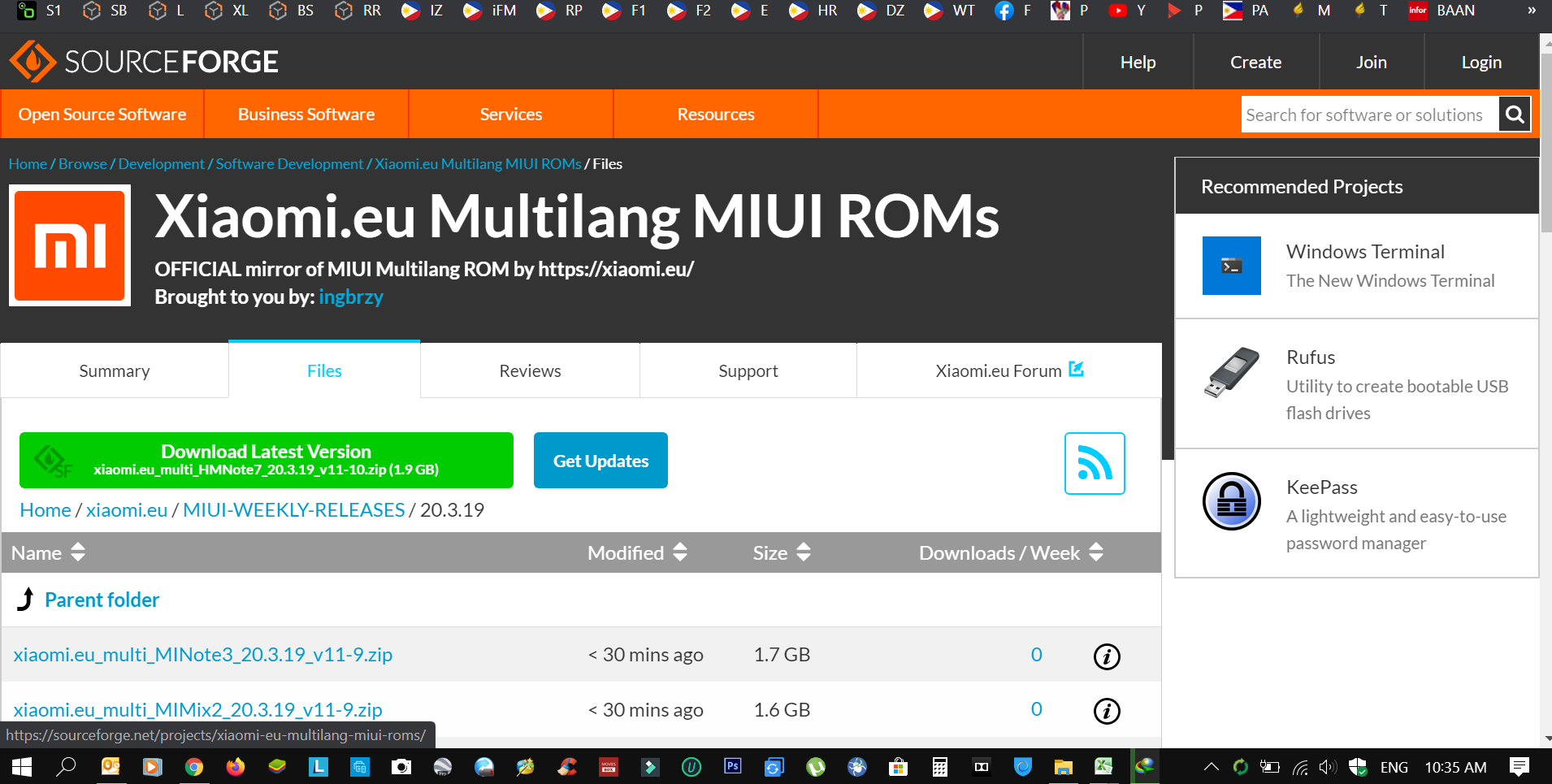Open Photoshop from taskbar
Viewport: 1552px width, 784px height.
[732, 766]
